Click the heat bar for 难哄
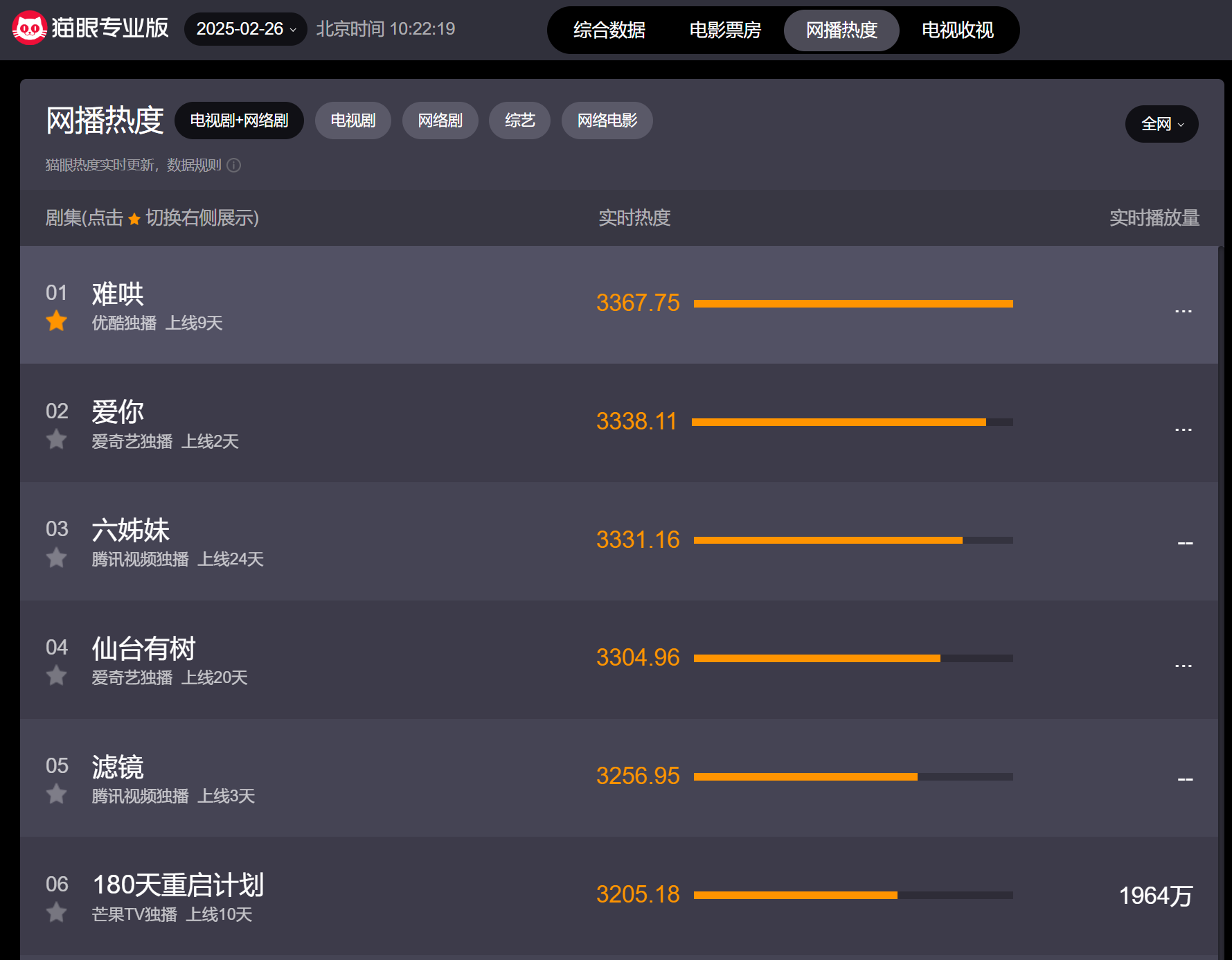 [x=853, y=303]
